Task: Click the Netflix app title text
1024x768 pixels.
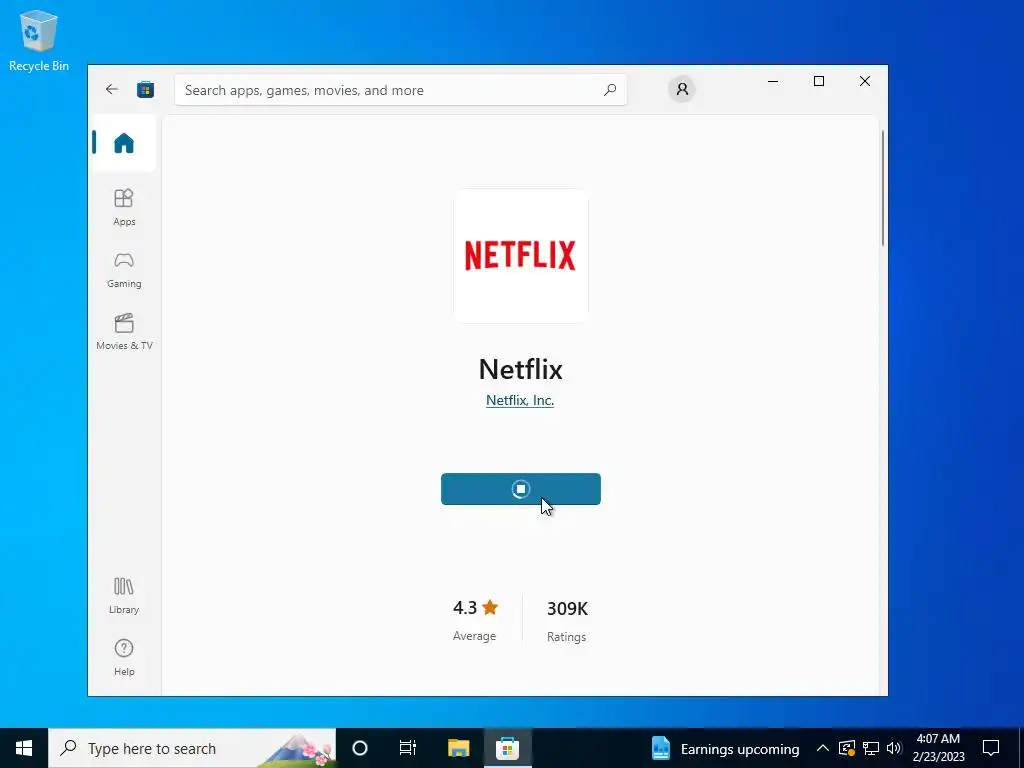Action: pyautogui.click(x=520, y=370)
